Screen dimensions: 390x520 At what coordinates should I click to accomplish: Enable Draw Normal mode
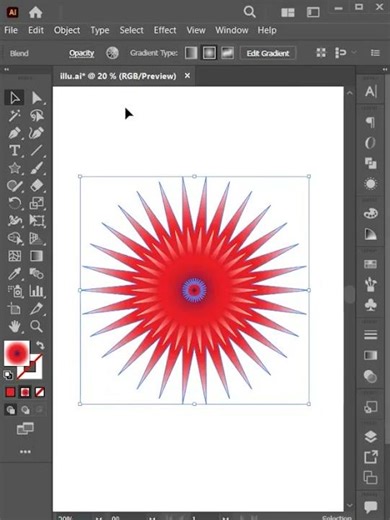click(x=11, y=410)
